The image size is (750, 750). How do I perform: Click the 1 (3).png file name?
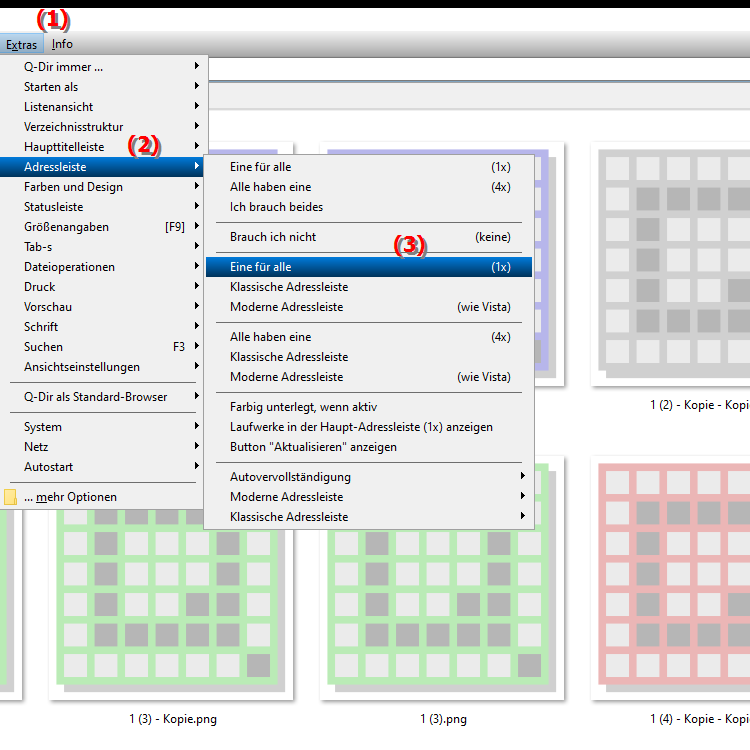tap(443, 719)
